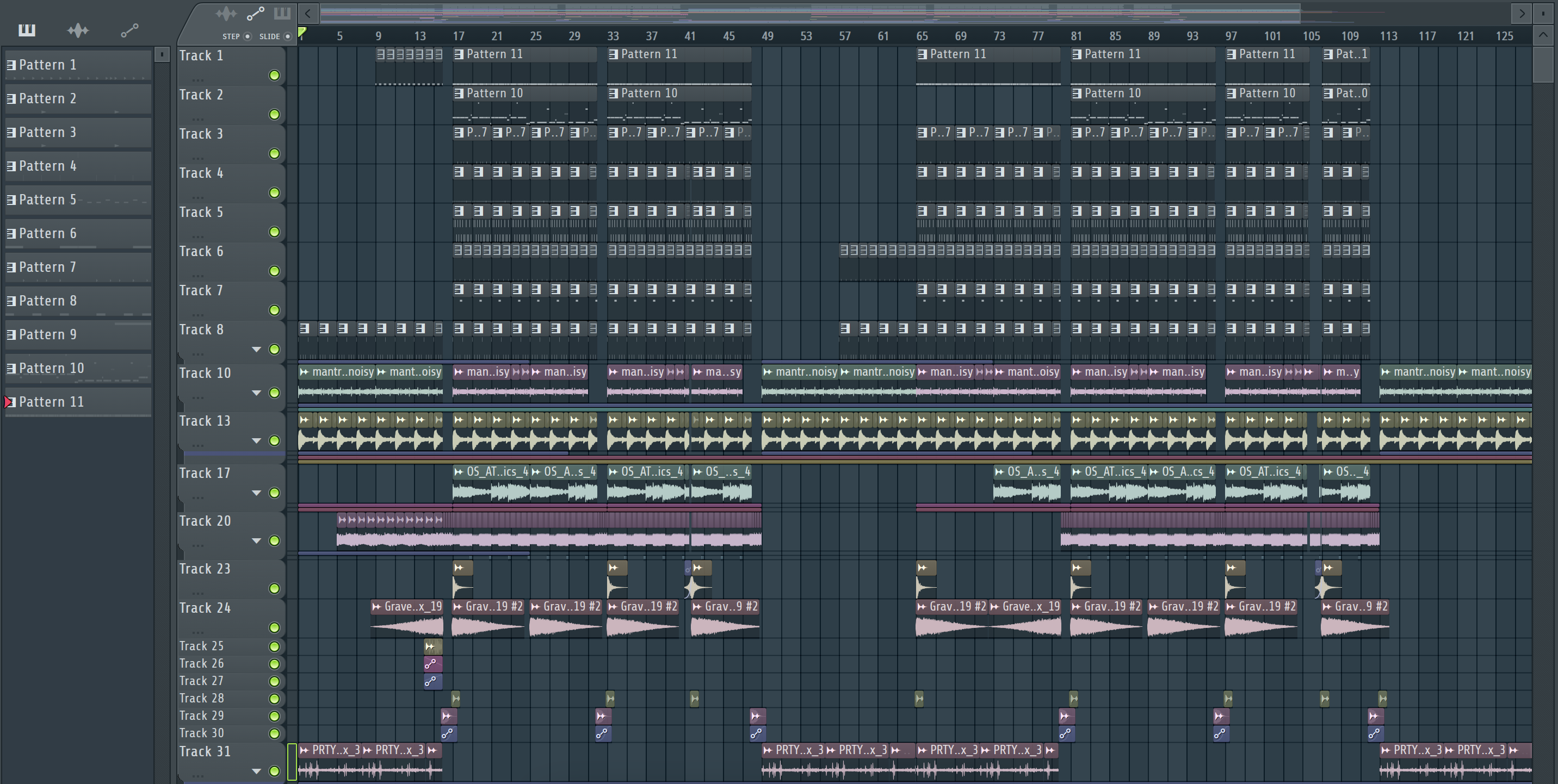The height and width of the screenshot is (784, 1558).
Task: Mute Track 1 using its green light
Action: pyautogui.click(x=274, y=75)
